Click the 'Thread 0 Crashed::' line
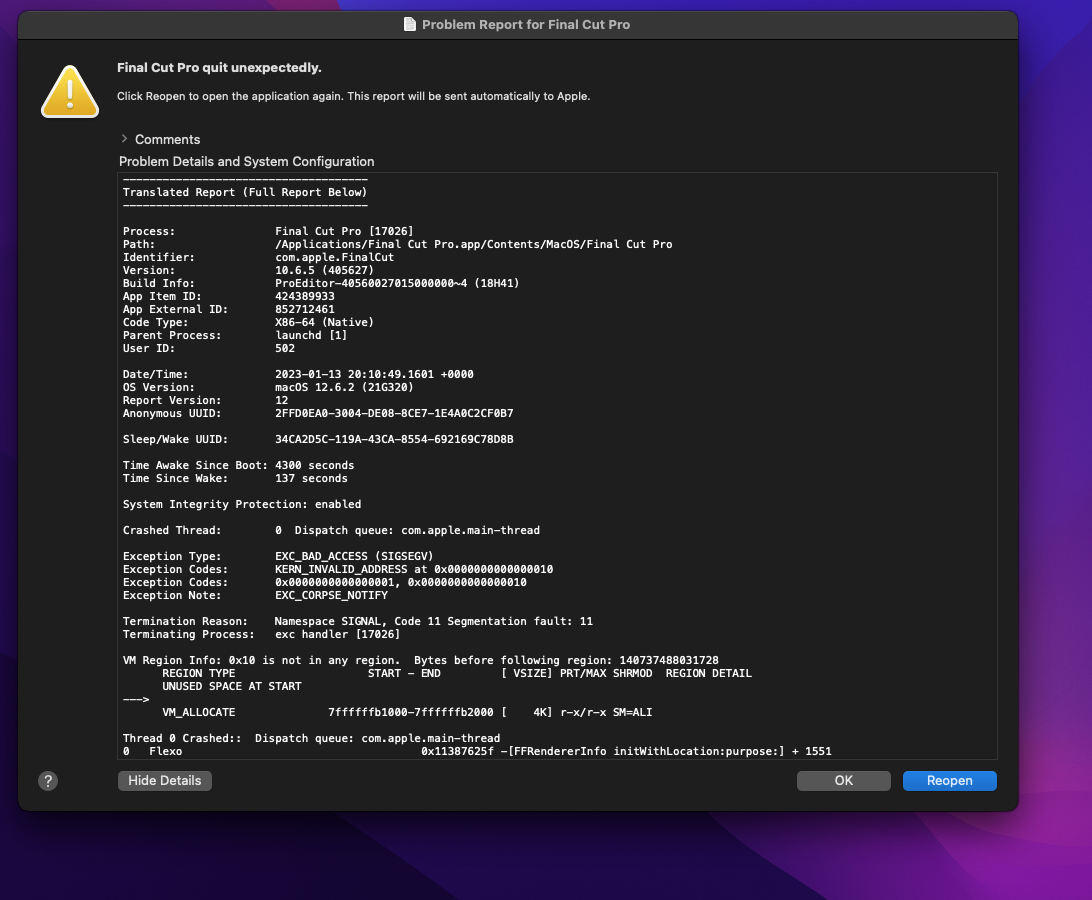This screenshot has height=900, width=1092. tap(311, 738)
